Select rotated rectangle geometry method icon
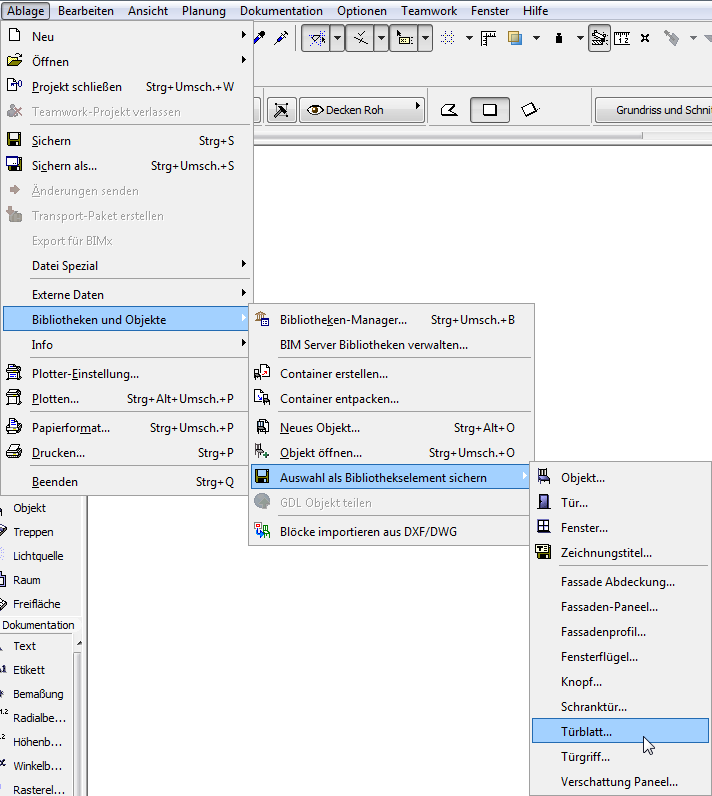Viewport: 712px width, 796px height. 530,109
